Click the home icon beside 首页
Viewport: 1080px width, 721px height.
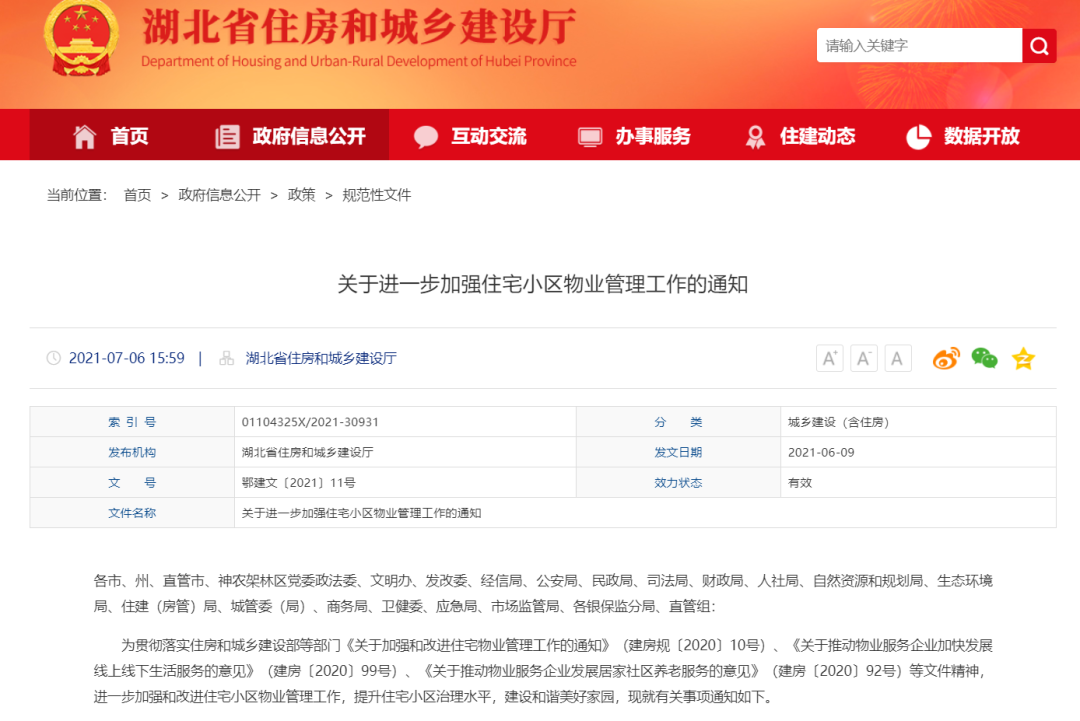click(x=86, y=135)
